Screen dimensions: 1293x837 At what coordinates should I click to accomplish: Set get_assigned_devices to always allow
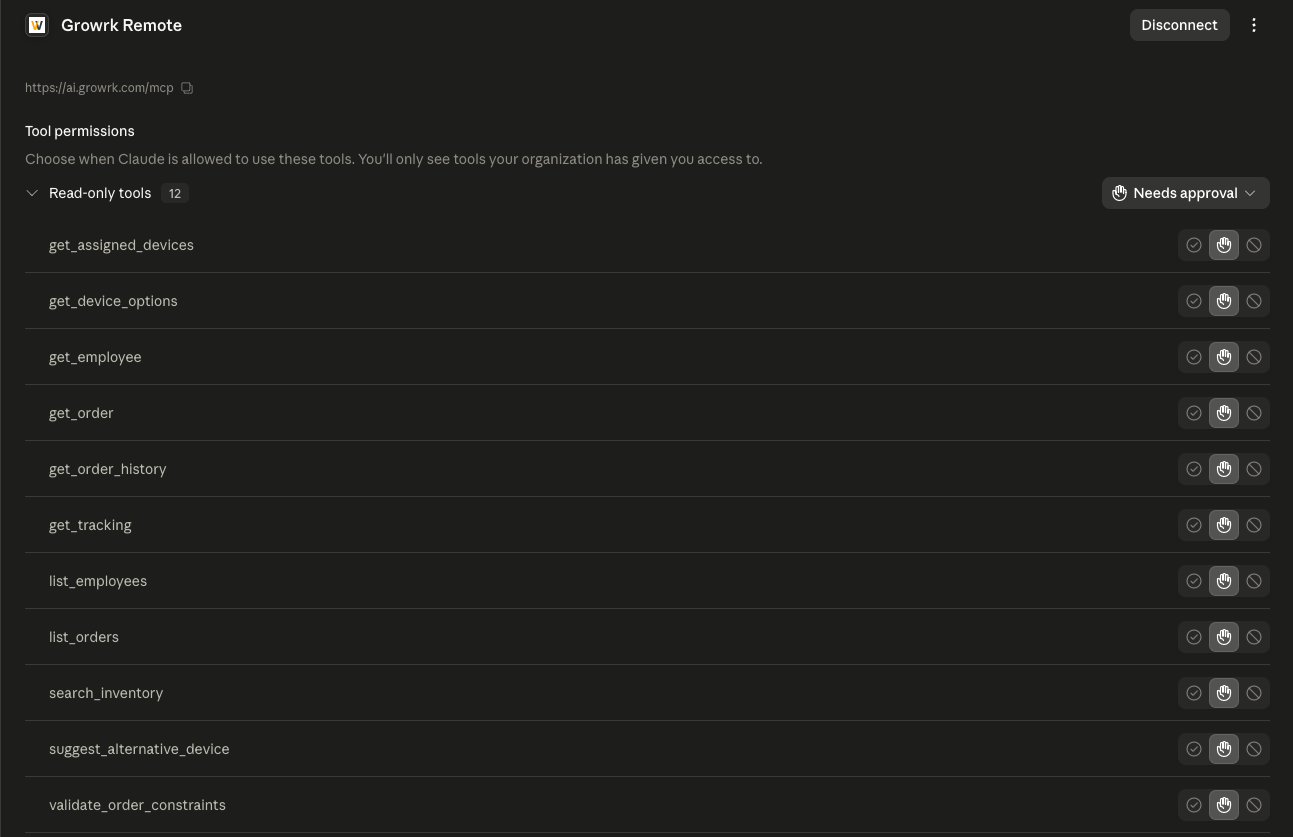point(1194,245)
